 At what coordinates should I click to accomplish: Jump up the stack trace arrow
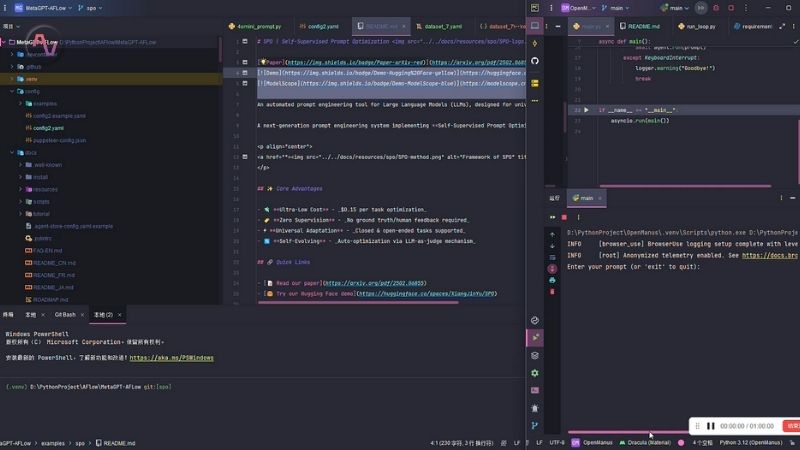click(x=552, y=235)
